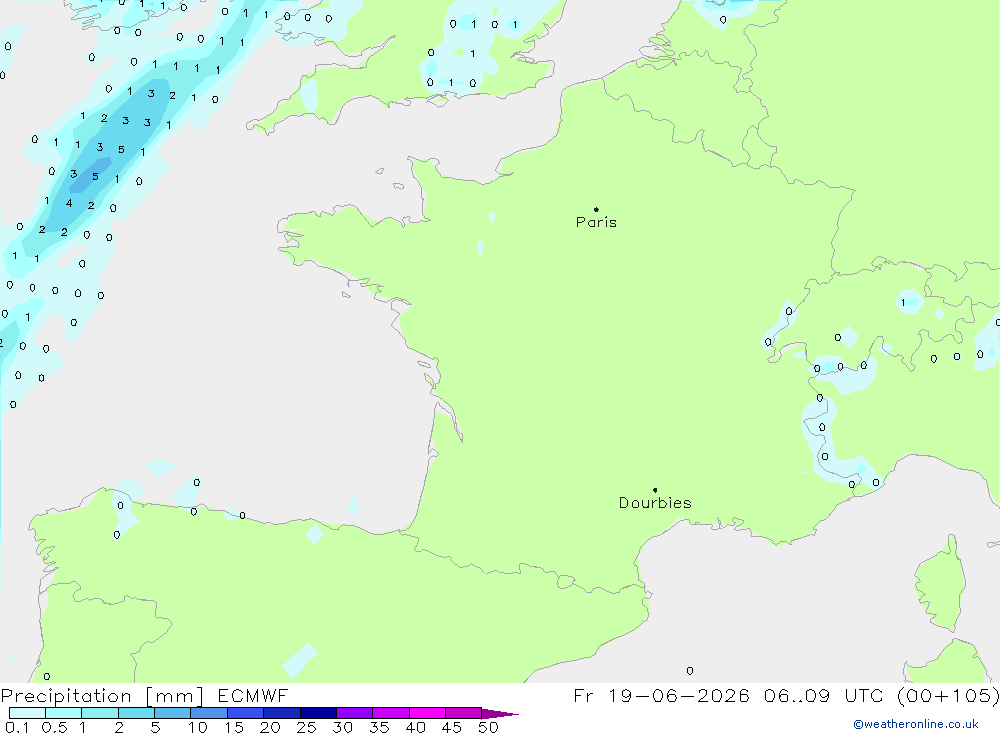Screen dimensions: 1000x733
Task: Click the 'Precipitation [mm]' title text
Action: pos(102,696)
